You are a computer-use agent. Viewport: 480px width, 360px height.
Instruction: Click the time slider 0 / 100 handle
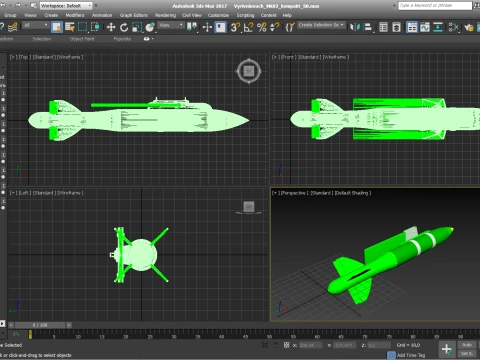(x=40, y=325)
